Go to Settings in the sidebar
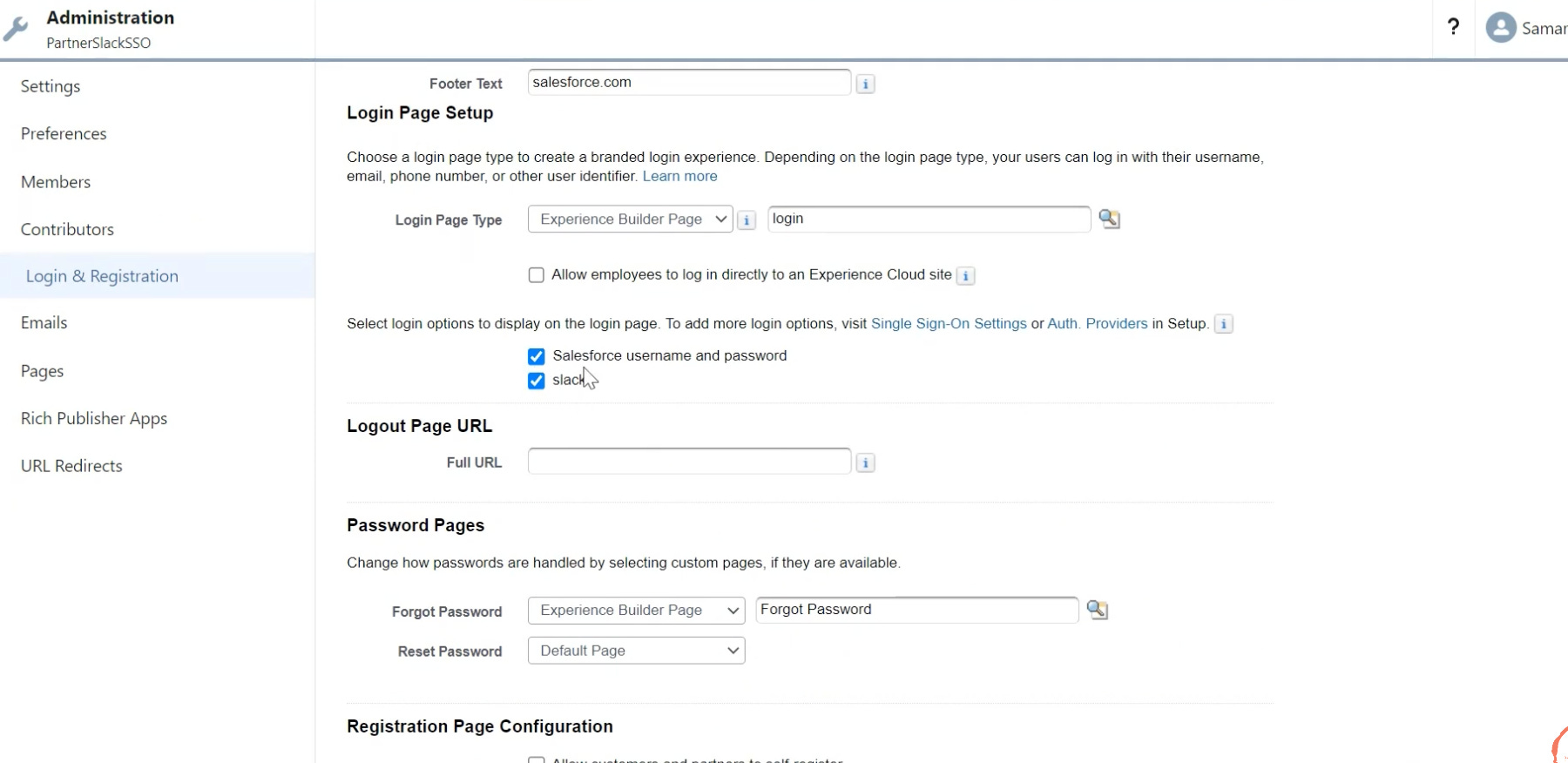This screenshot has width=1568, height=763. (51, 86)
